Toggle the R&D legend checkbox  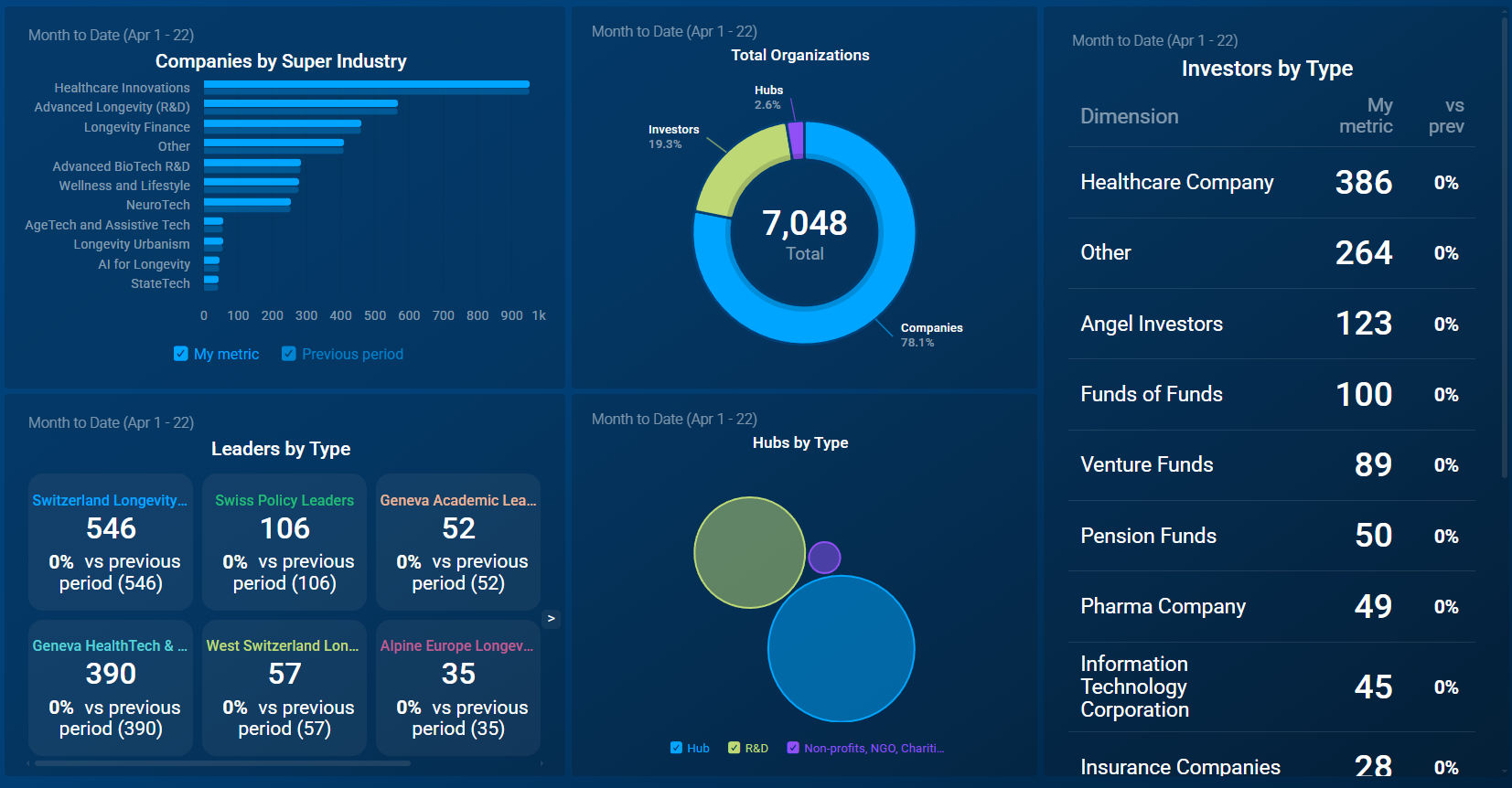(x=734, y=748)
